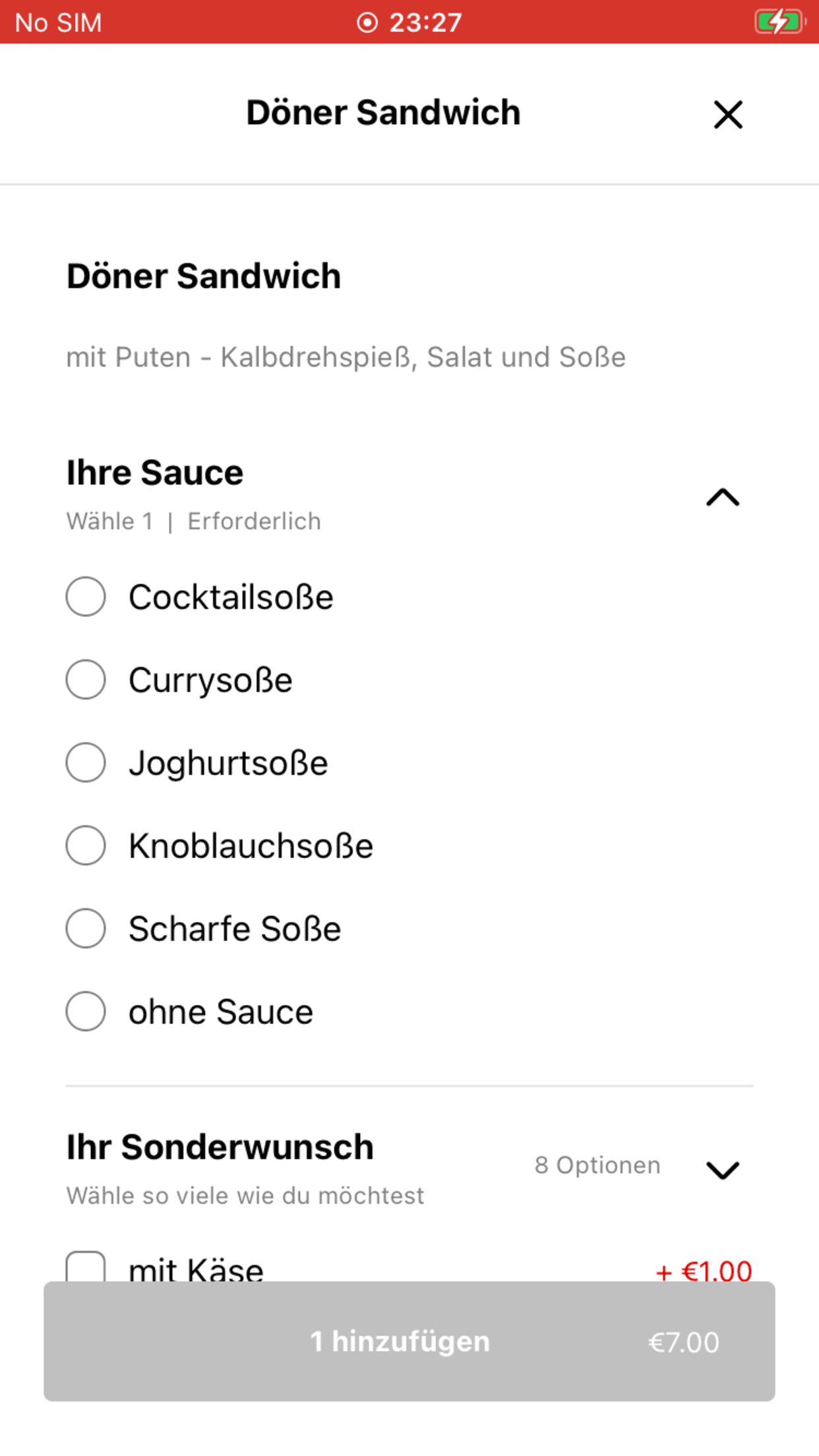Viewport: 819px width, 1456px height.
Task: Check the mit Käse checkbox
Action: pos(86,1267)
